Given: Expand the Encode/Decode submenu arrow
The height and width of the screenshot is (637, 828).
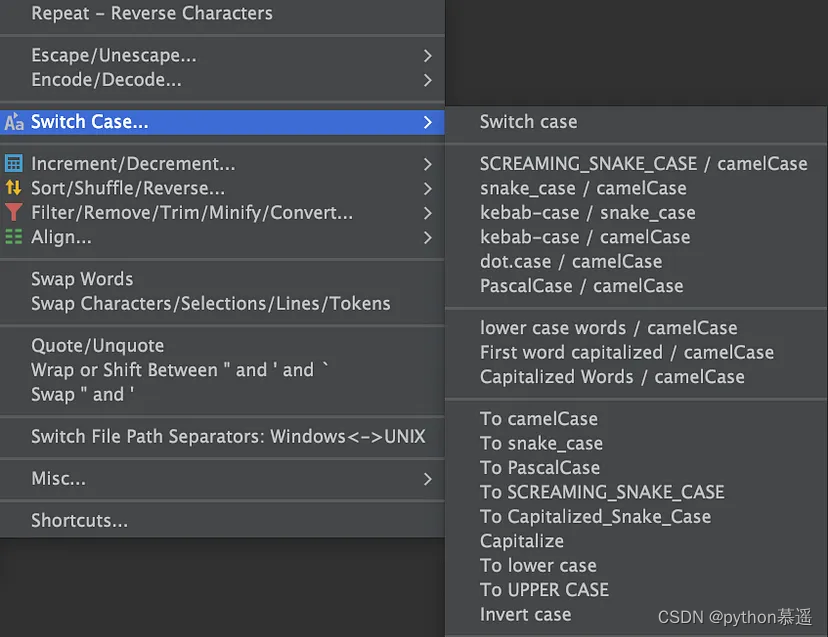Looking at the screenshot, I should [427, 80].
